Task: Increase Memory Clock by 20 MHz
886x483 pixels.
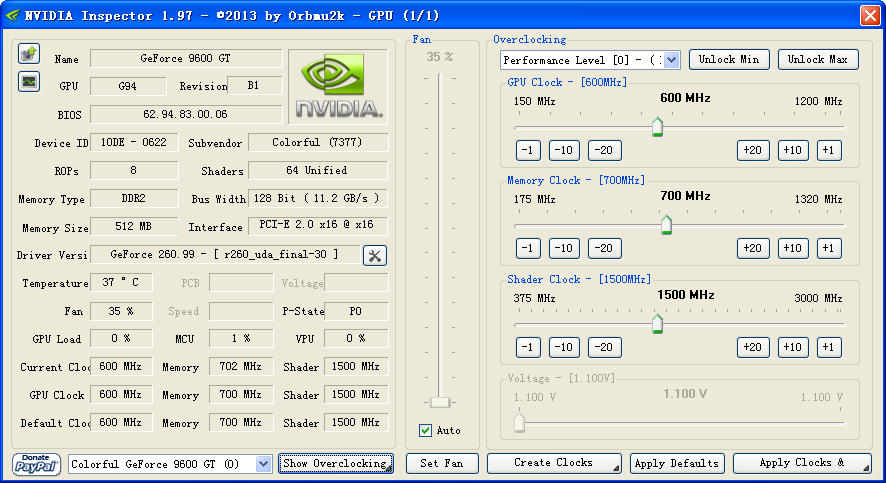Action: 753,248
